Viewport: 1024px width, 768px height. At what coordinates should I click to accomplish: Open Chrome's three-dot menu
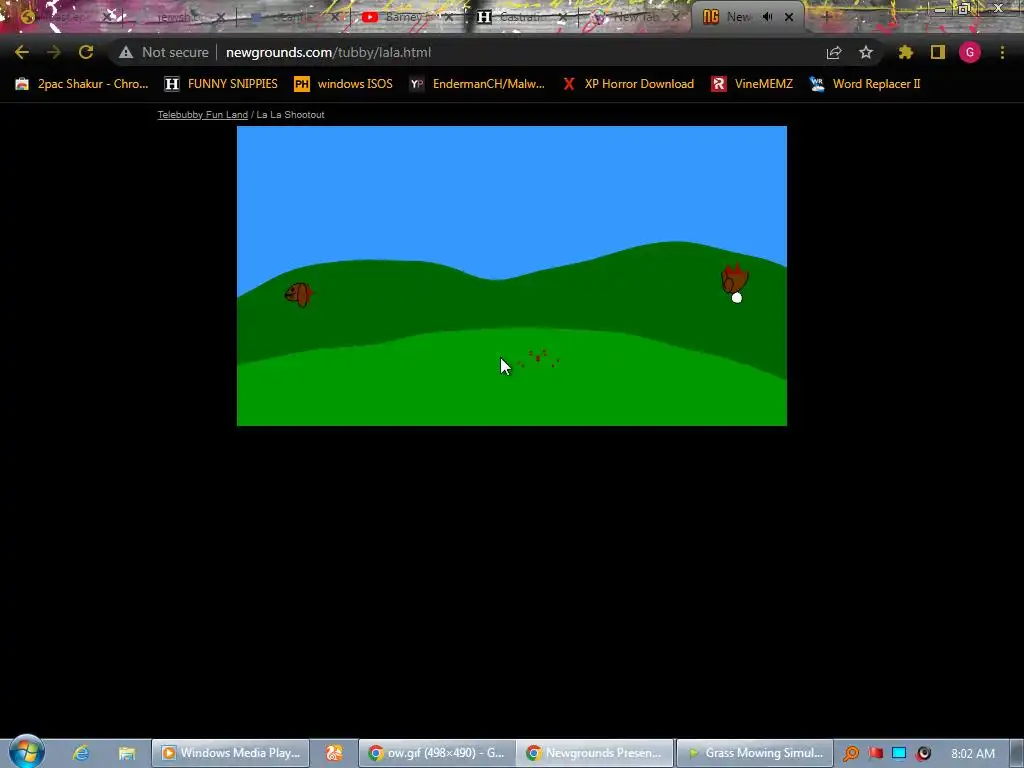click(1002, 52)
